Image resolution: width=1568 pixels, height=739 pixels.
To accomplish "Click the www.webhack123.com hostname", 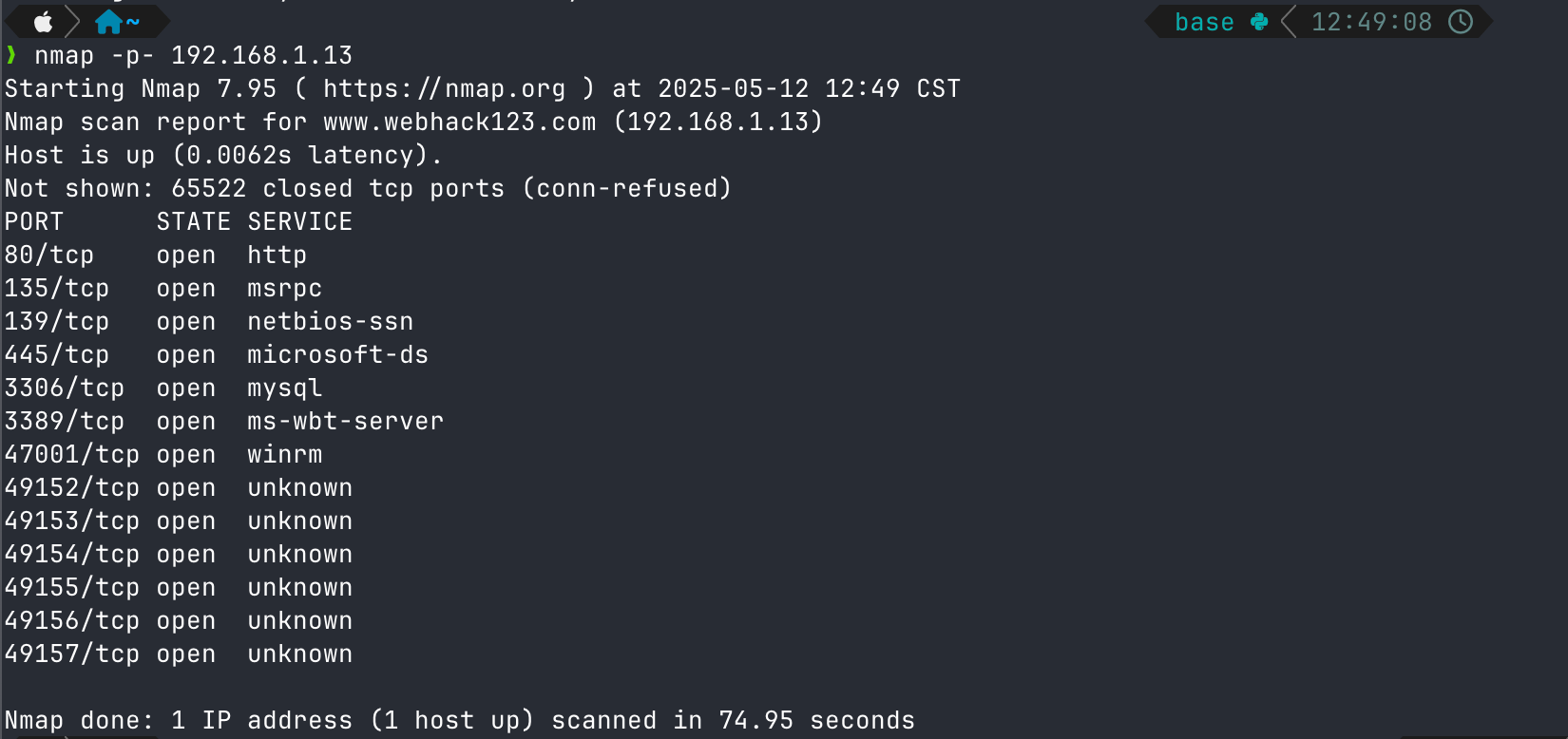I will coord(459,123).
